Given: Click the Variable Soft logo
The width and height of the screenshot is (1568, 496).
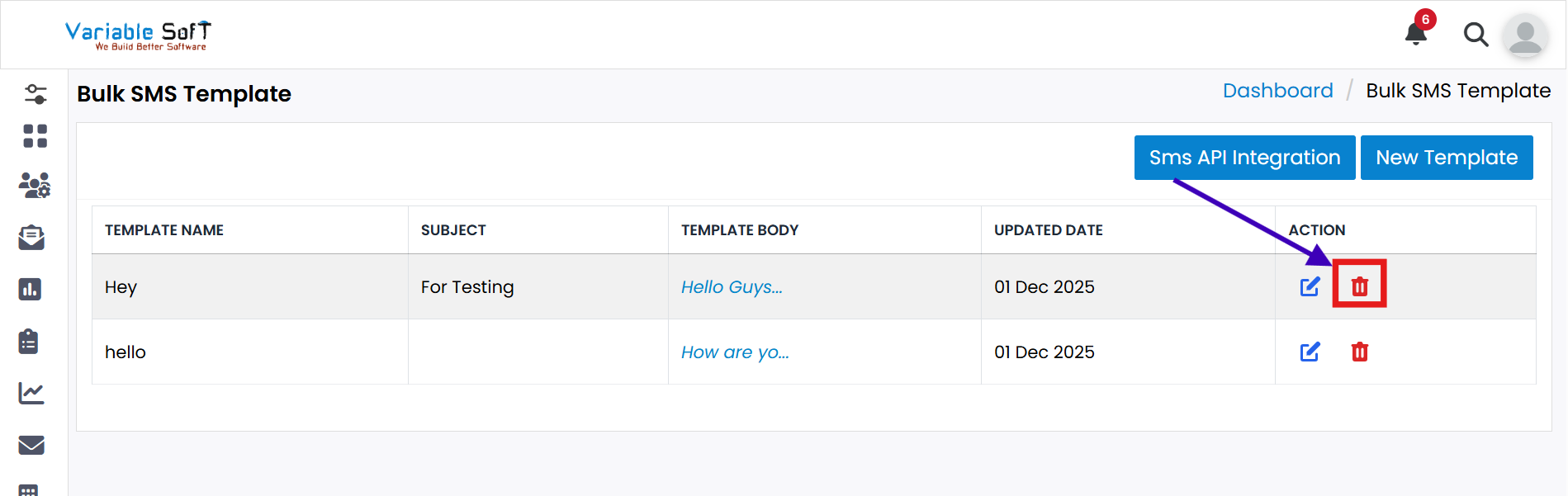Looking at the screenshot, I should click(139, 35).
